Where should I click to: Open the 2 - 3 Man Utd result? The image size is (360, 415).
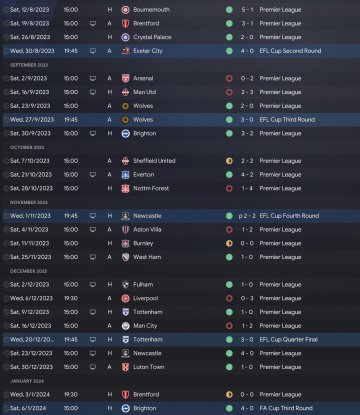pyautogui.click(x=247, y=92)
